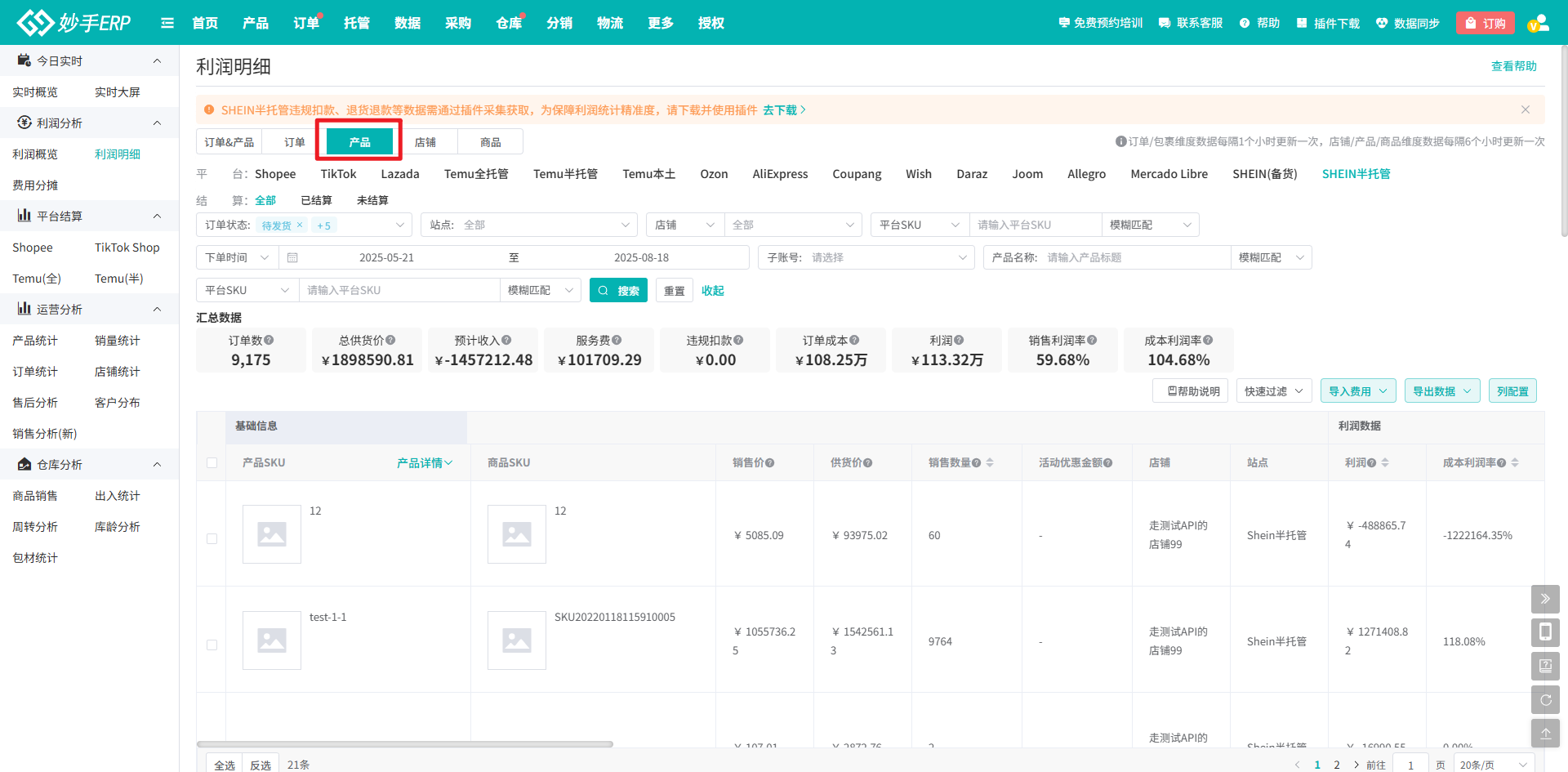Open 订单状态 dropdown

305,225
